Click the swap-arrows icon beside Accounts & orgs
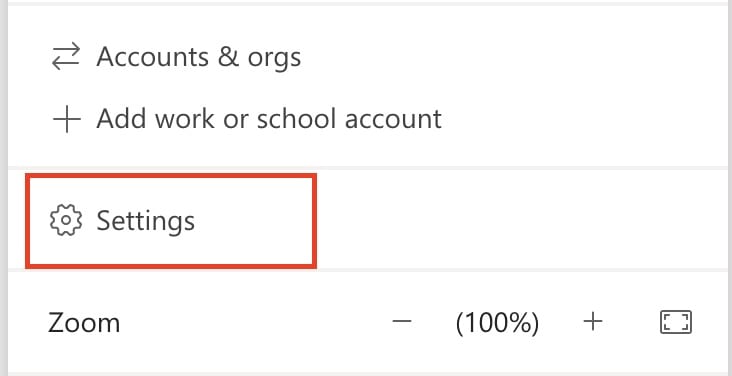 66,57
